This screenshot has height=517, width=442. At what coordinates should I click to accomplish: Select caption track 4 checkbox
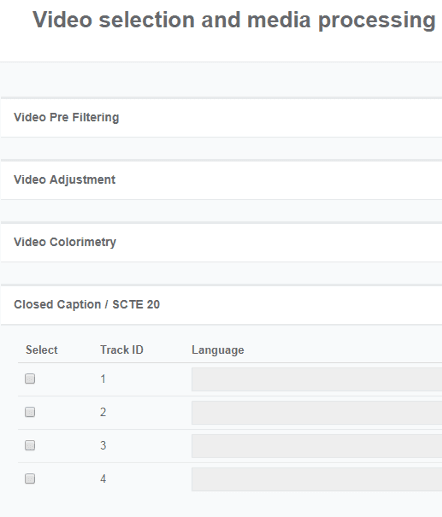tap(30, 479)
